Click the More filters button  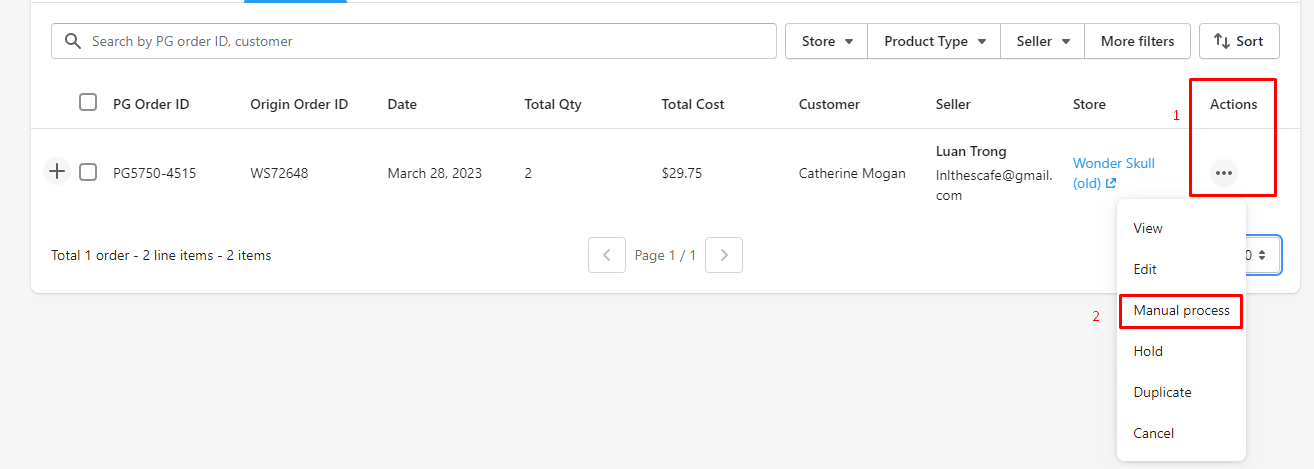tap(1137, 41)
